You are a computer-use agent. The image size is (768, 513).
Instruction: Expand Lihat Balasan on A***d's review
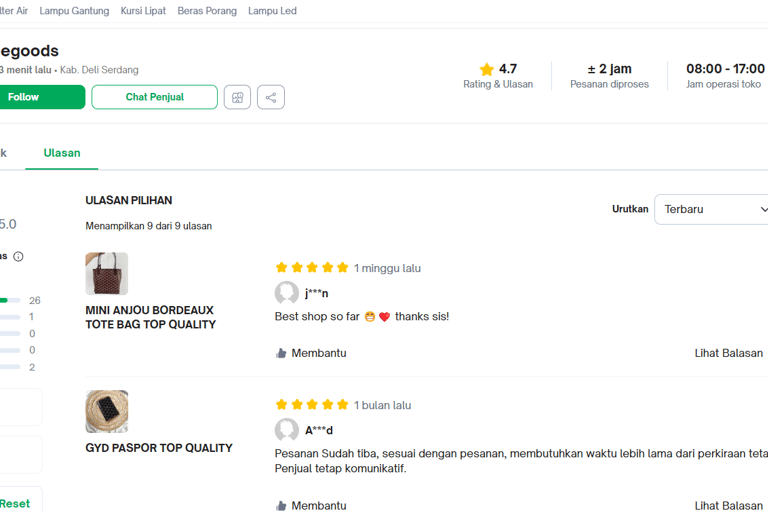pos(728,506)
